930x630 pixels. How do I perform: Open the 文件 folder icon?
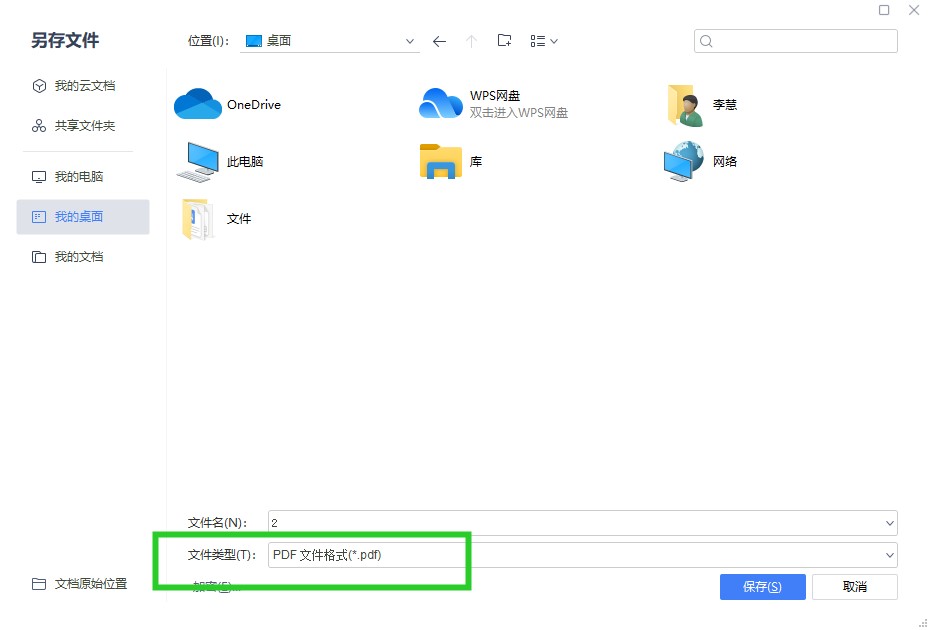198,219
